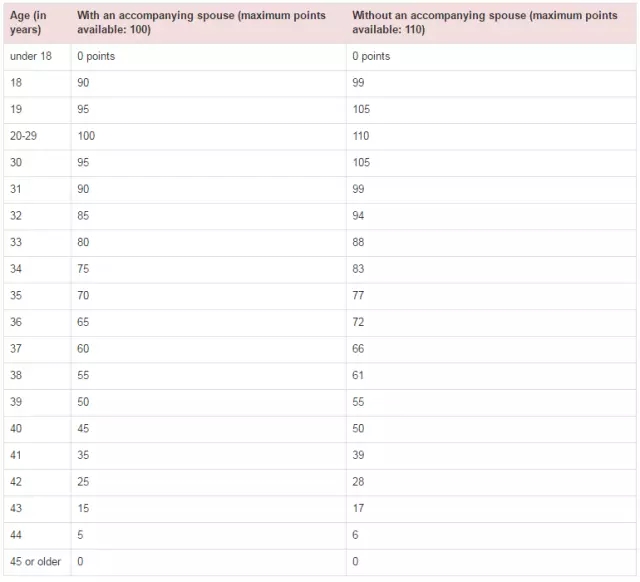This screenshot has height=582, width=640.
Task: Select the 'under 18' age cell
Action: 31,56
